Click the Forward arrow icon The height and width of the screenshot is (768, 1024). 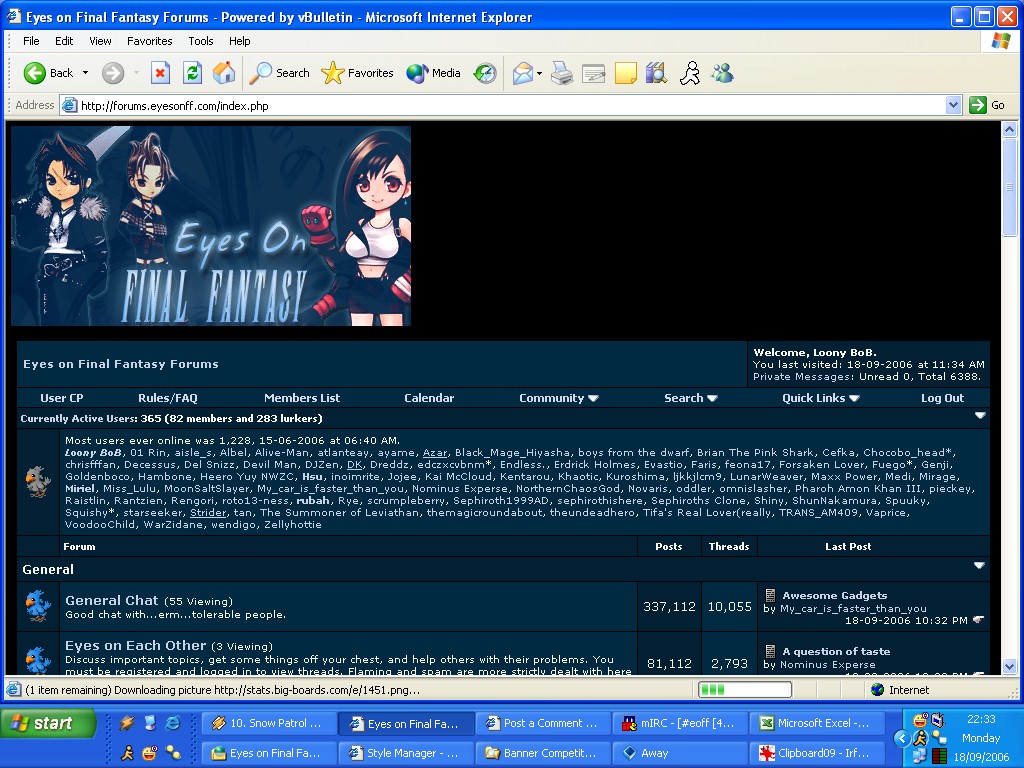pyautogui.click(x=113, y=73)
